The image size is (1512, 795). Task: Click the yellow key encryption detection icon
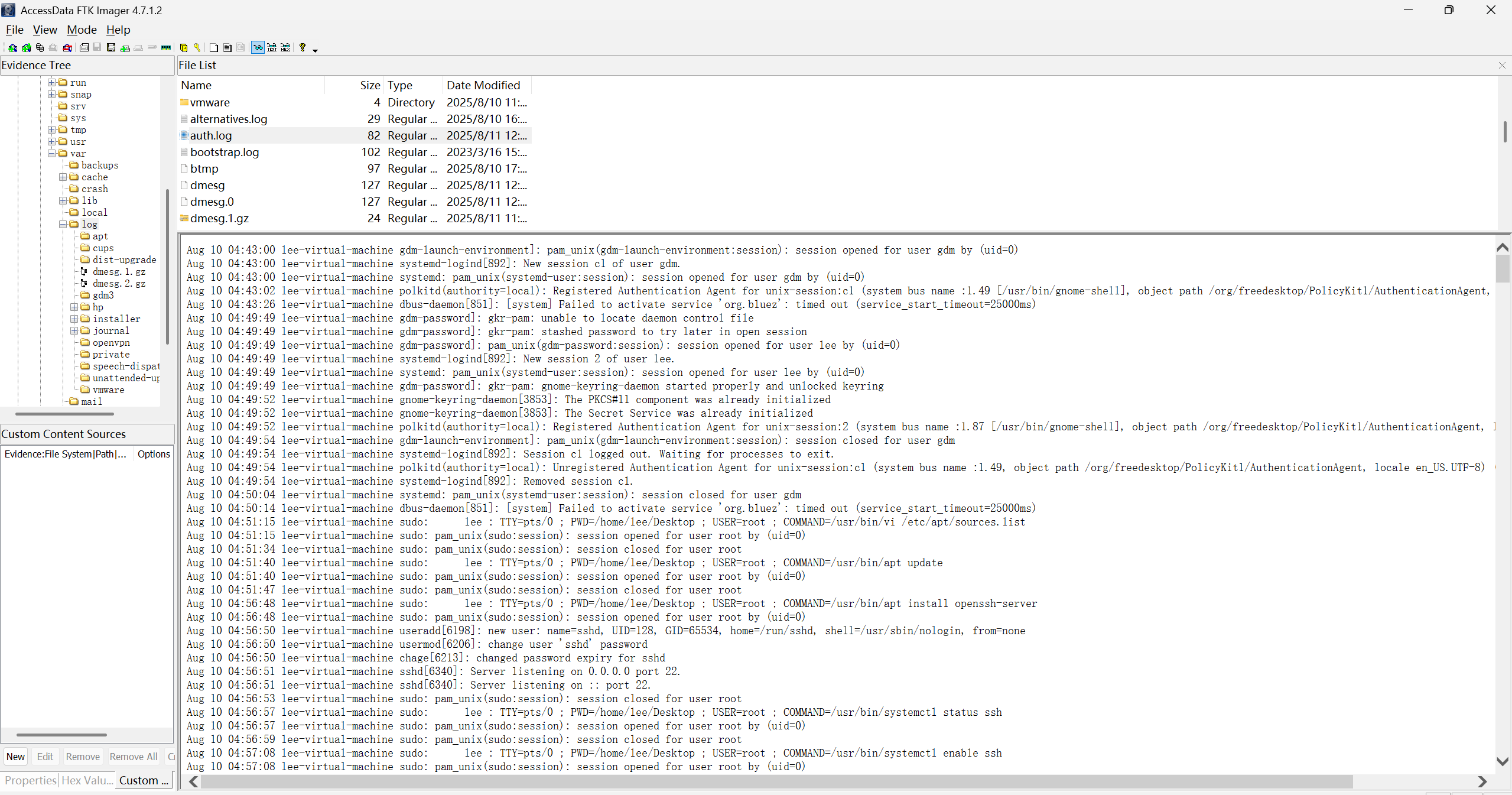[x=197, y=48]
